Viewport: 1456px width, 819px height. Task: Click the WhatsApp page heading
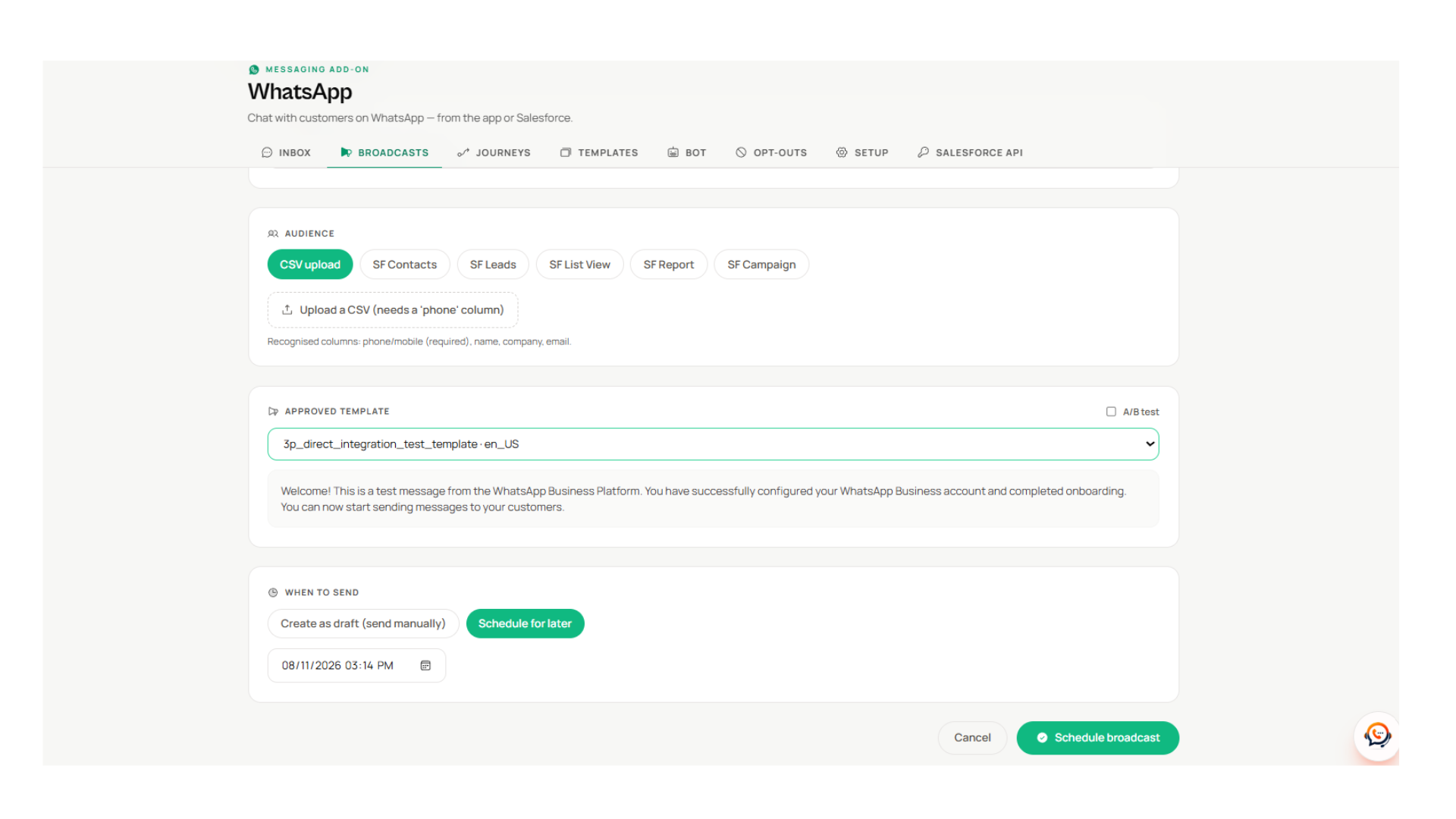[300, 92]
